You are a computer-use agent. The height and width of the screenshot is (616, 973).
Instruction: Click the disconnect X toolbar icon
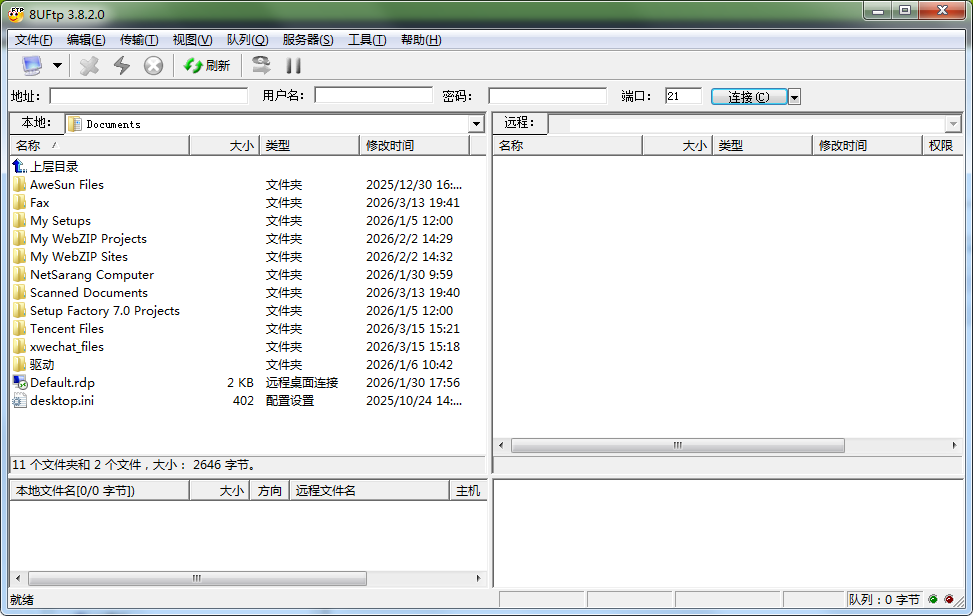[90, 66]
